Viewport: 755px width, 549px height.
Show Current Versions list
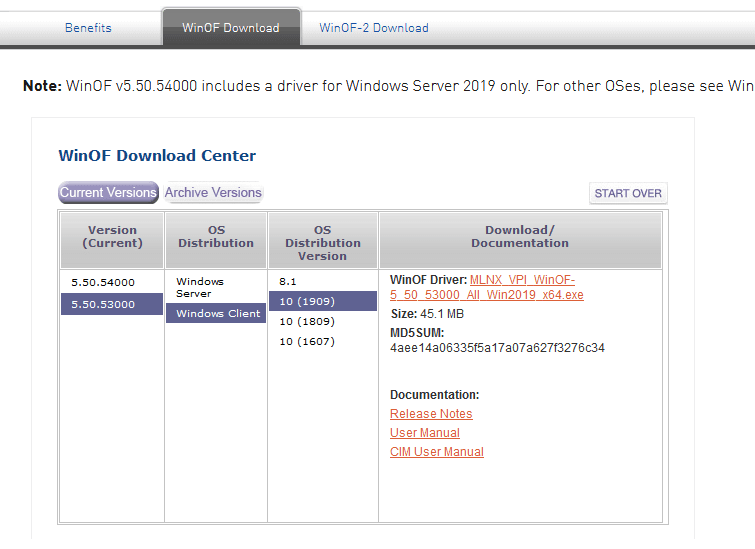click(108, 192)
